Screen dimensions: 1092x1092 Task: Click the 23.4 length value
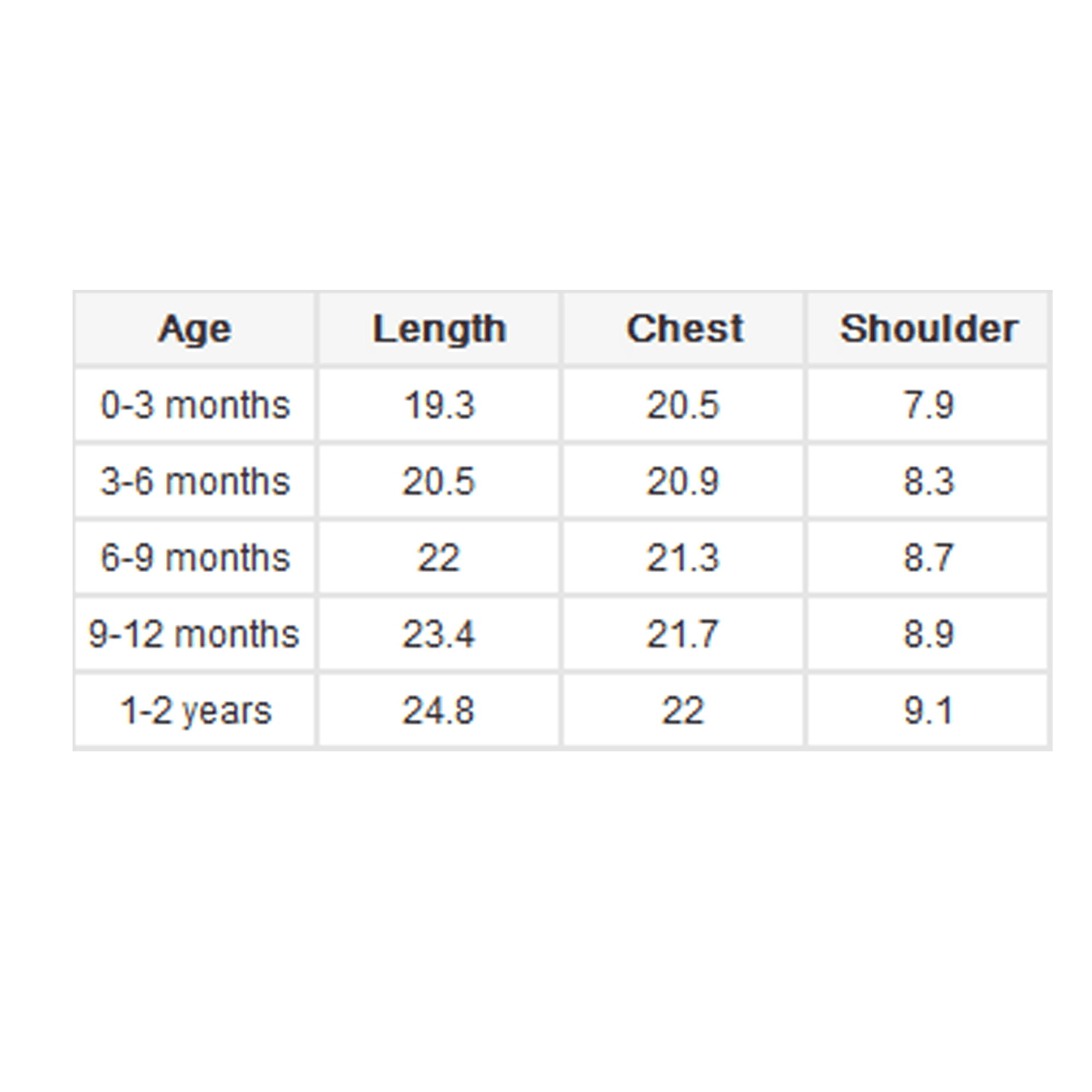438,633
